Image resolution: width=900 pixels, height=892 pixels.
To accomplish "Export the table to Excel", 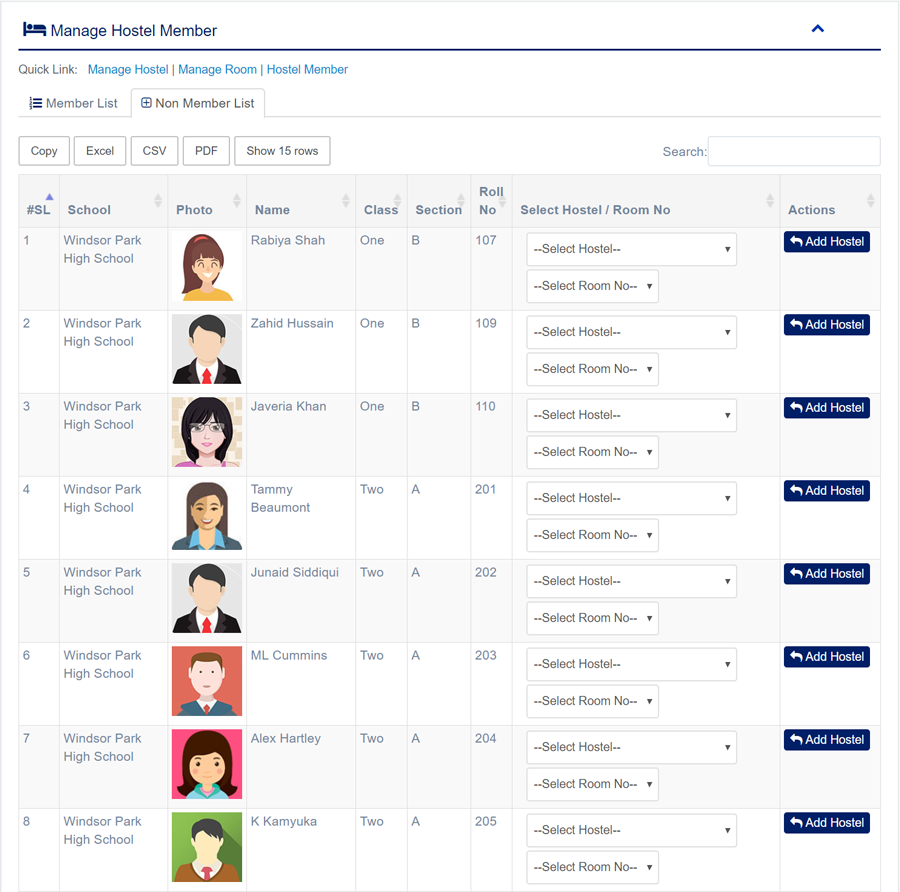I will click(x=100, y=151).
